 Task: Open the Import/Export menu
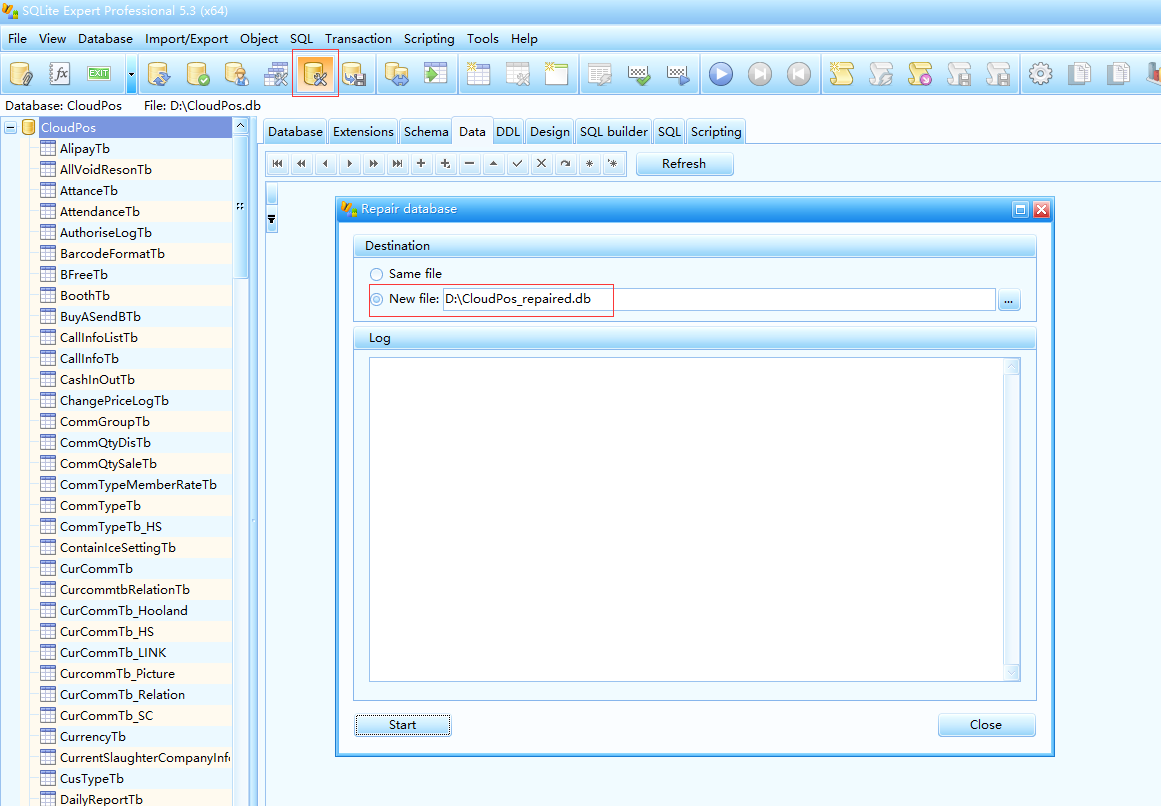pos(187,38)
